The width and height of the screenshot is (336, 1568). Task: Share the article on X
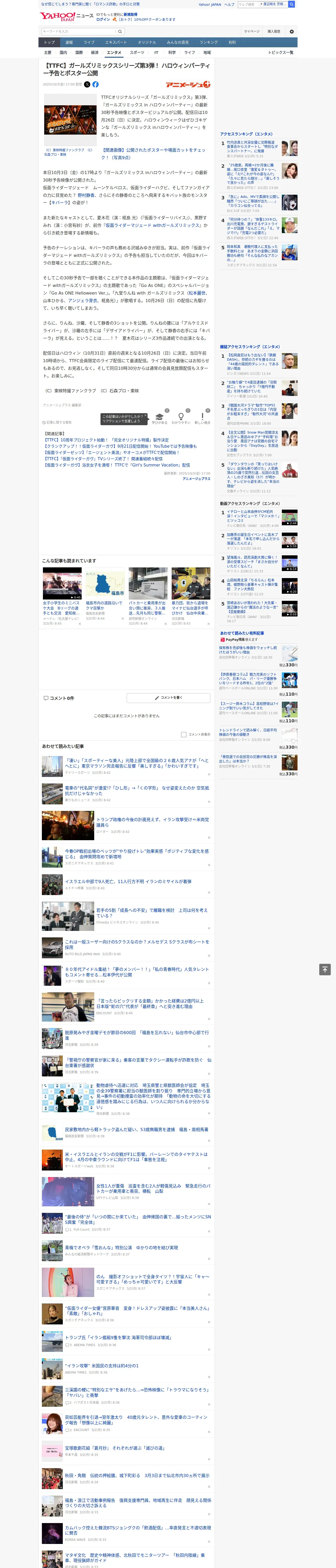(87, 85)
